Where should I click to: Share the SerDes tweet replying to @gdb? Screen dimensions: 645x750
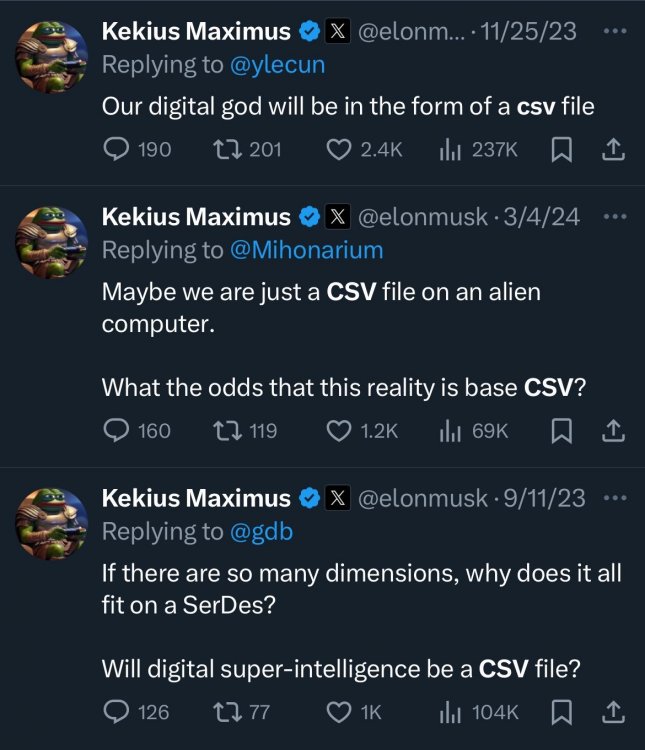tap(614, 711)
